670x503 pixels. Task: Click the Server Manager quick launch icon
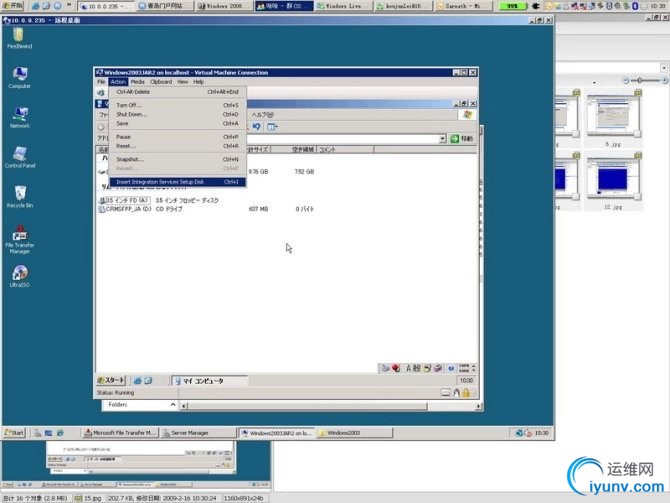pos(38,433)
